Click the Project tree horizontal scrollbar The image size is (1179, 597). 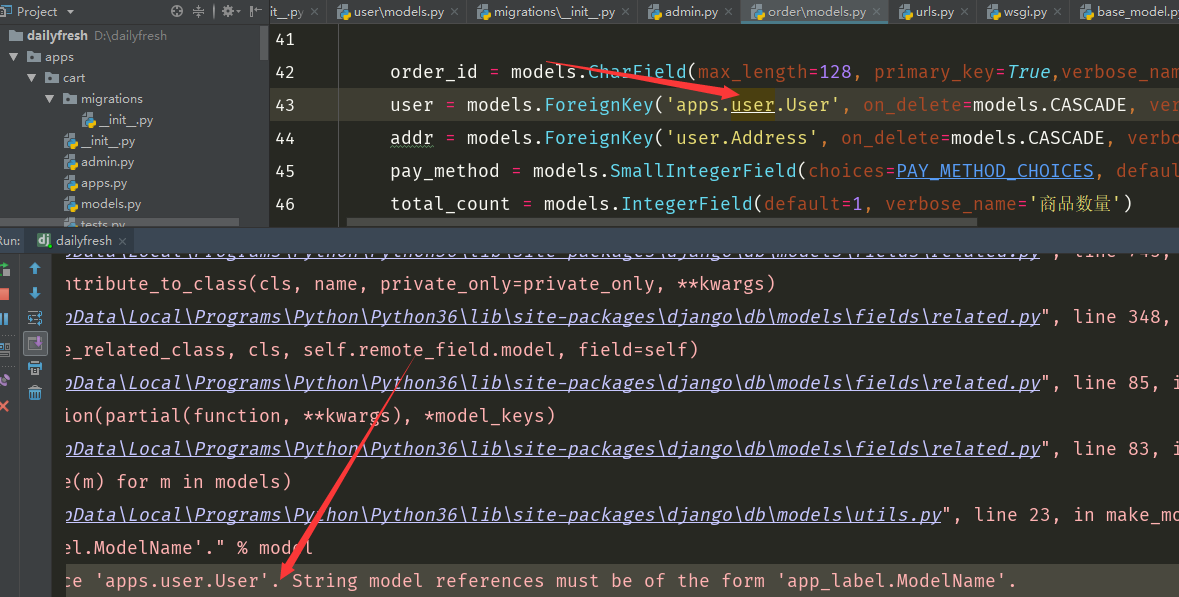(x=120, y=223)
